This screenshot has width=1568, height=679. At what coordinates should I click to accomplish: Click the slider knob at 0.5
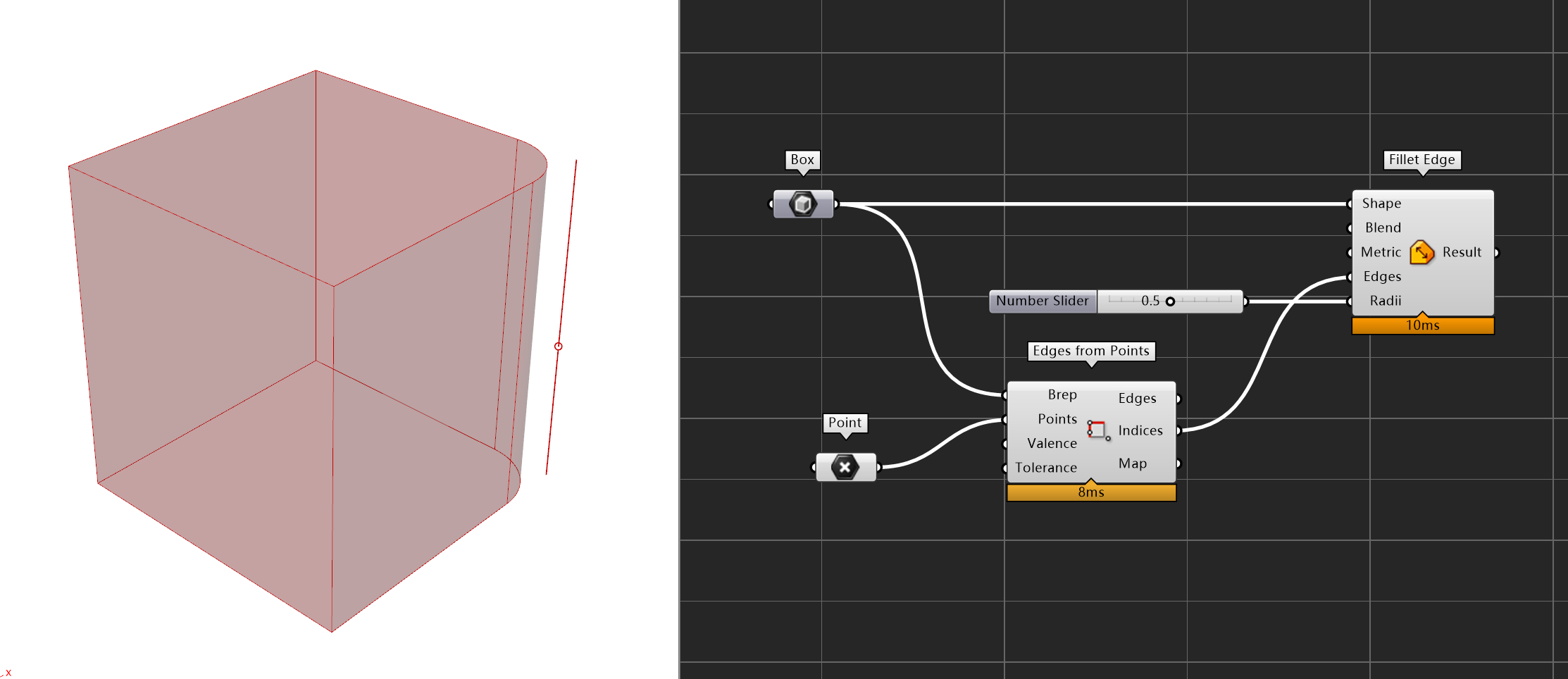[x=1170, y=301]
